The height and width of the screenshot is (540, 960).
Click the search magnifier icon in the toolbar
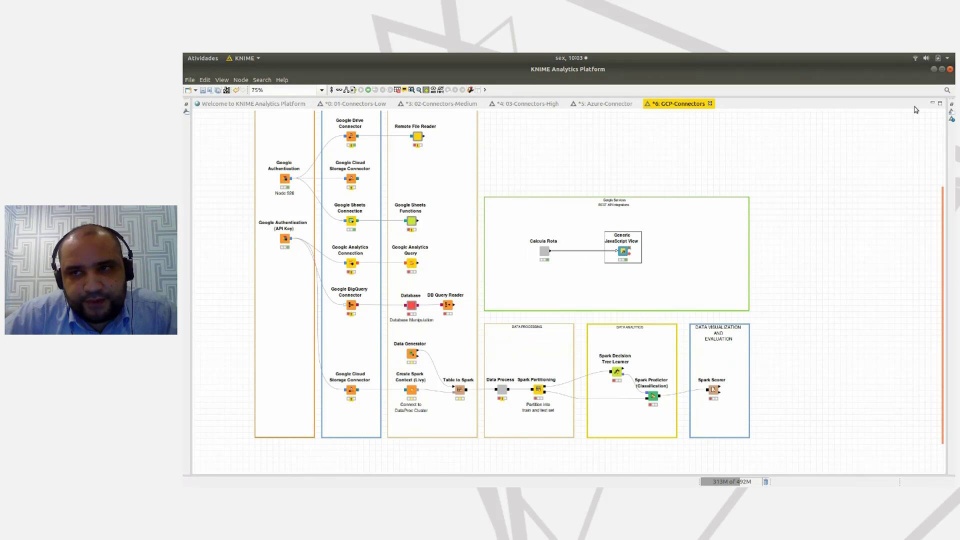click(x=947, y=90)
